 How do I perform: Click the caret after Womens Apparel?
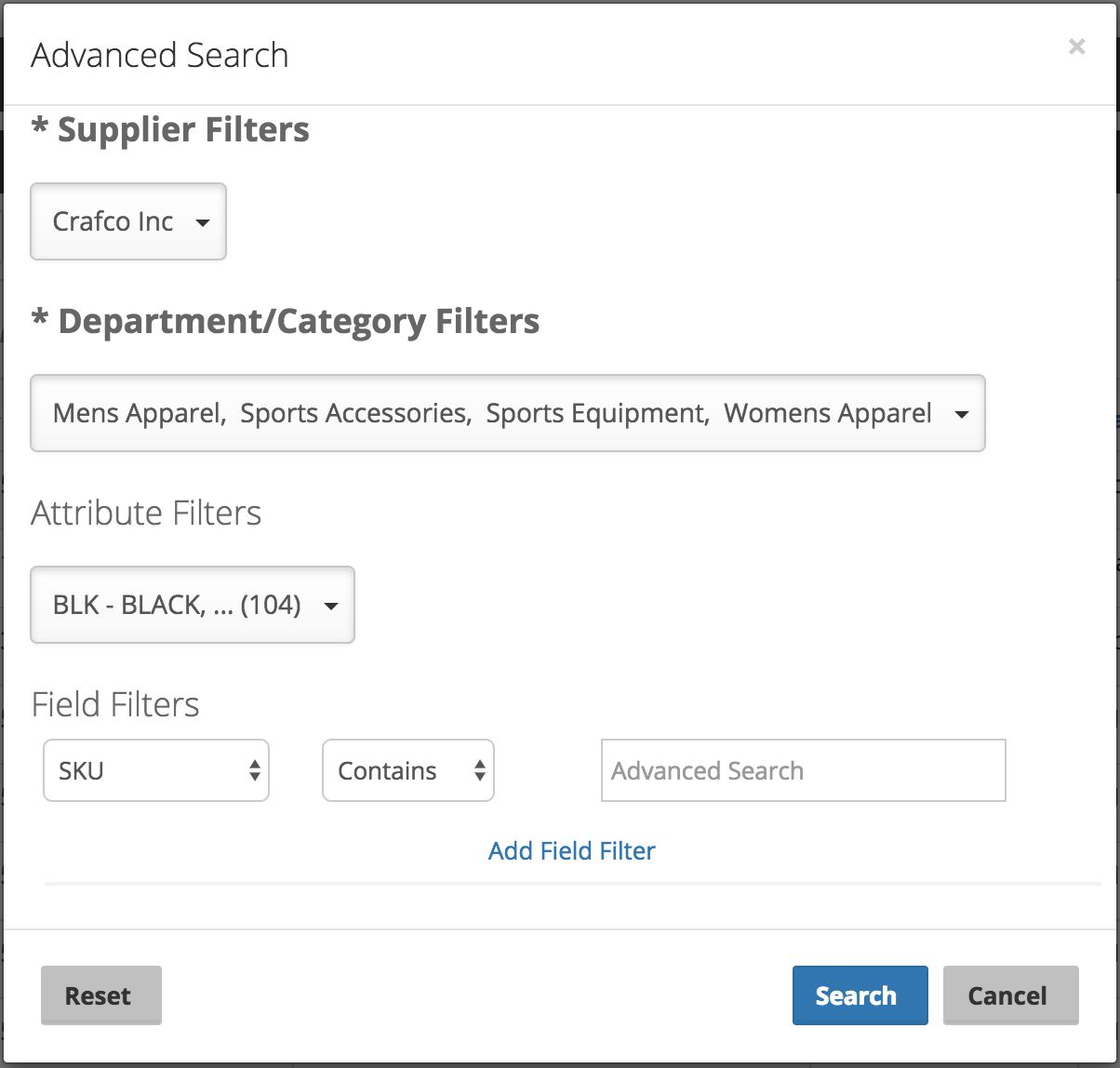pos(961,414)
